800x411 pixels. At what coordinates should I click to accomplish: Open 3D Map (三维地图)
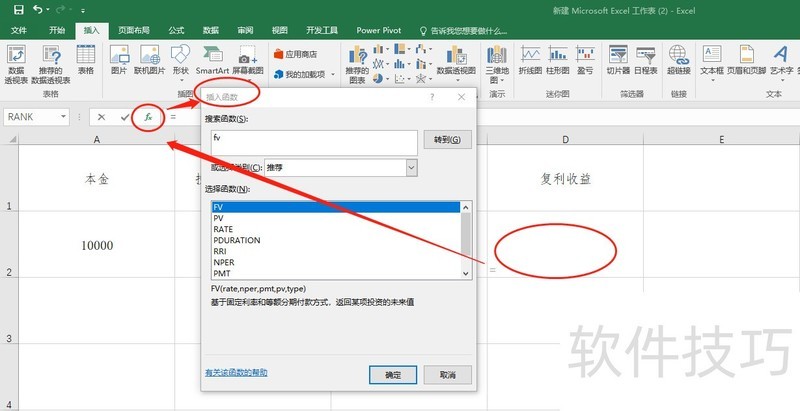pyautogui.click(x=497, y=64)
